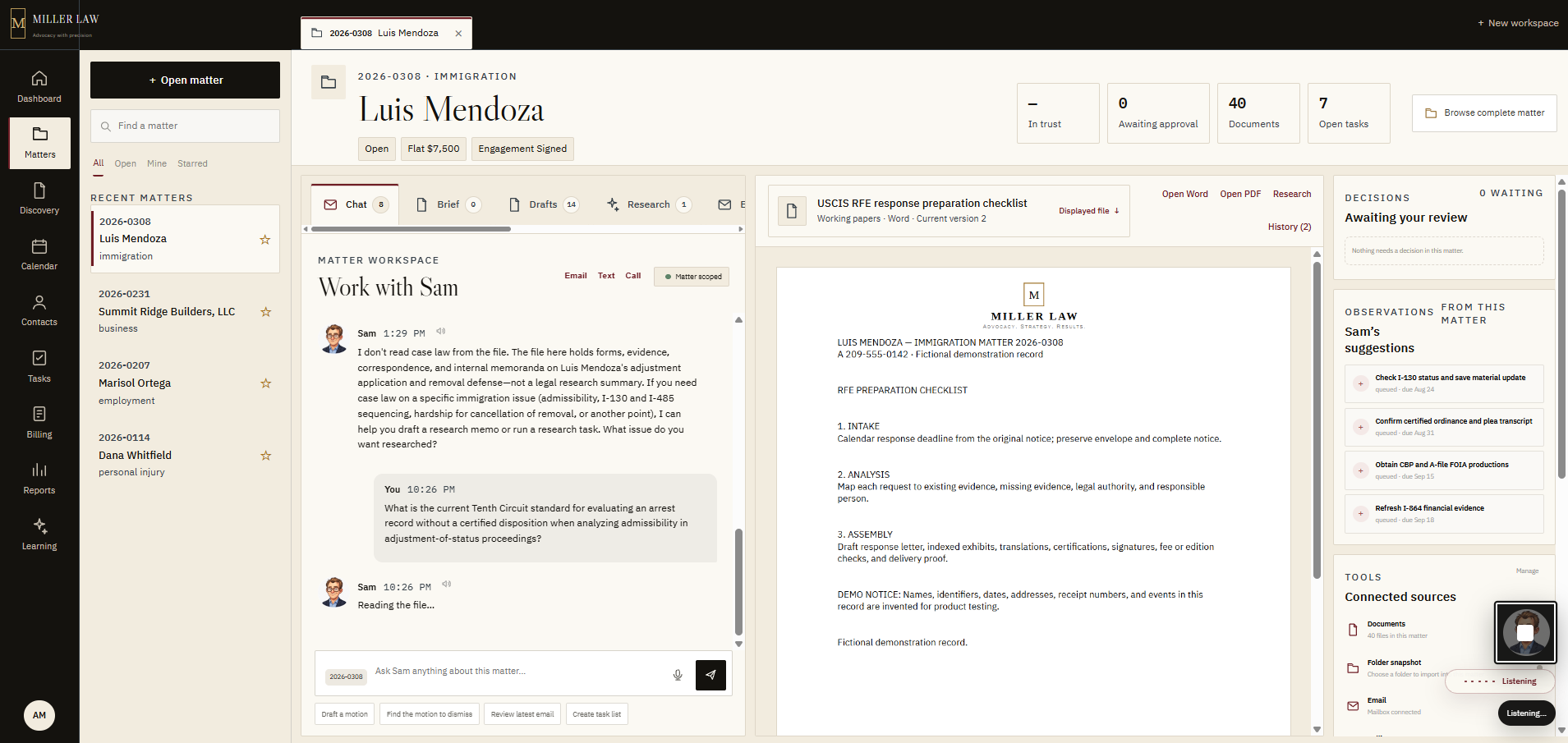
Task: Click Draft a motion suggestion
Action: (x=345, y=714)
